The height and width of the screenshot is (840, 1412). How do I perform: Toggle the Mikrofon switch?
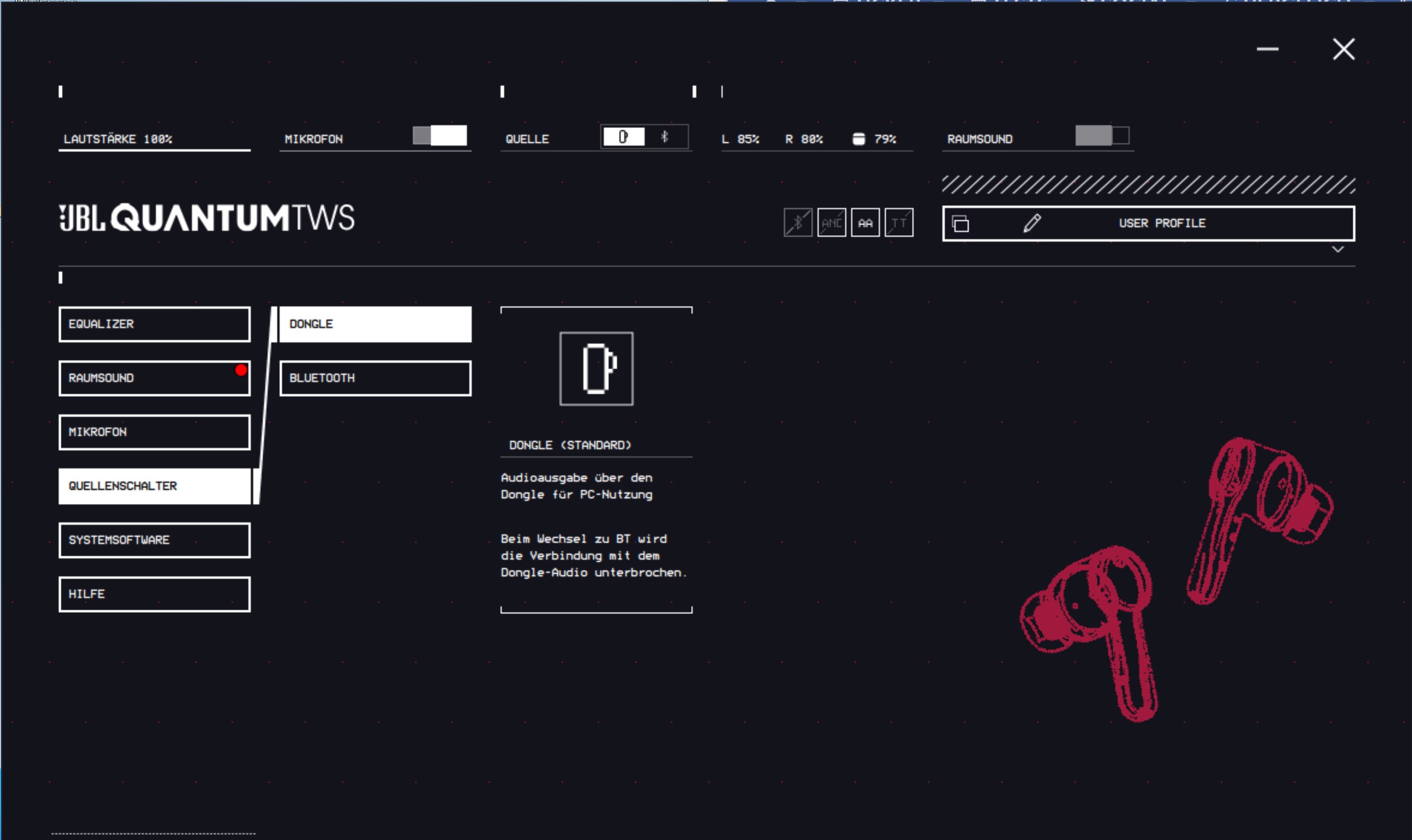440,136
